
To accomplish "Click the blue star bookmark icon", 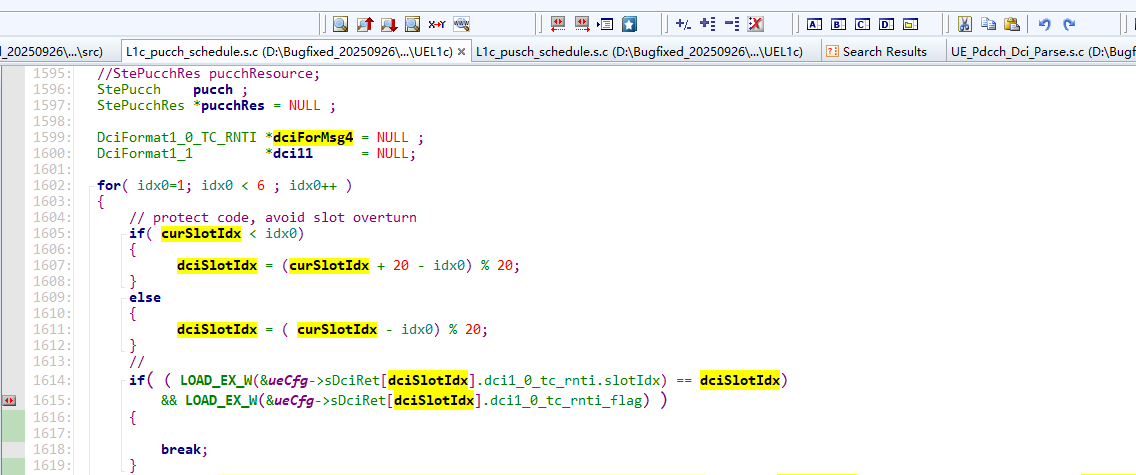I will pyautogui.click(x=629, y=24).
